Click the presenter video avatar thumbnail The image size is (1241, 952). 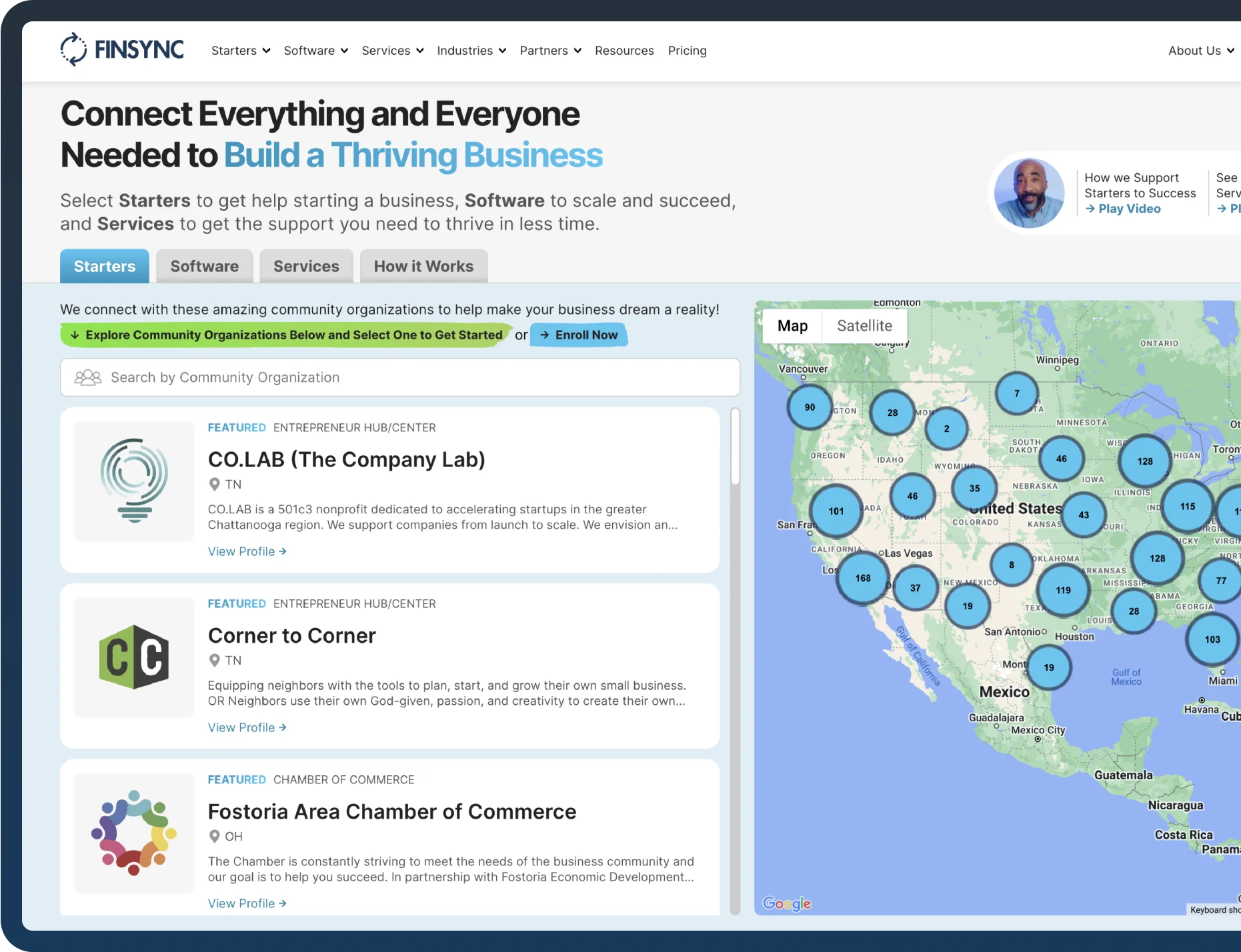point(1029,193)
